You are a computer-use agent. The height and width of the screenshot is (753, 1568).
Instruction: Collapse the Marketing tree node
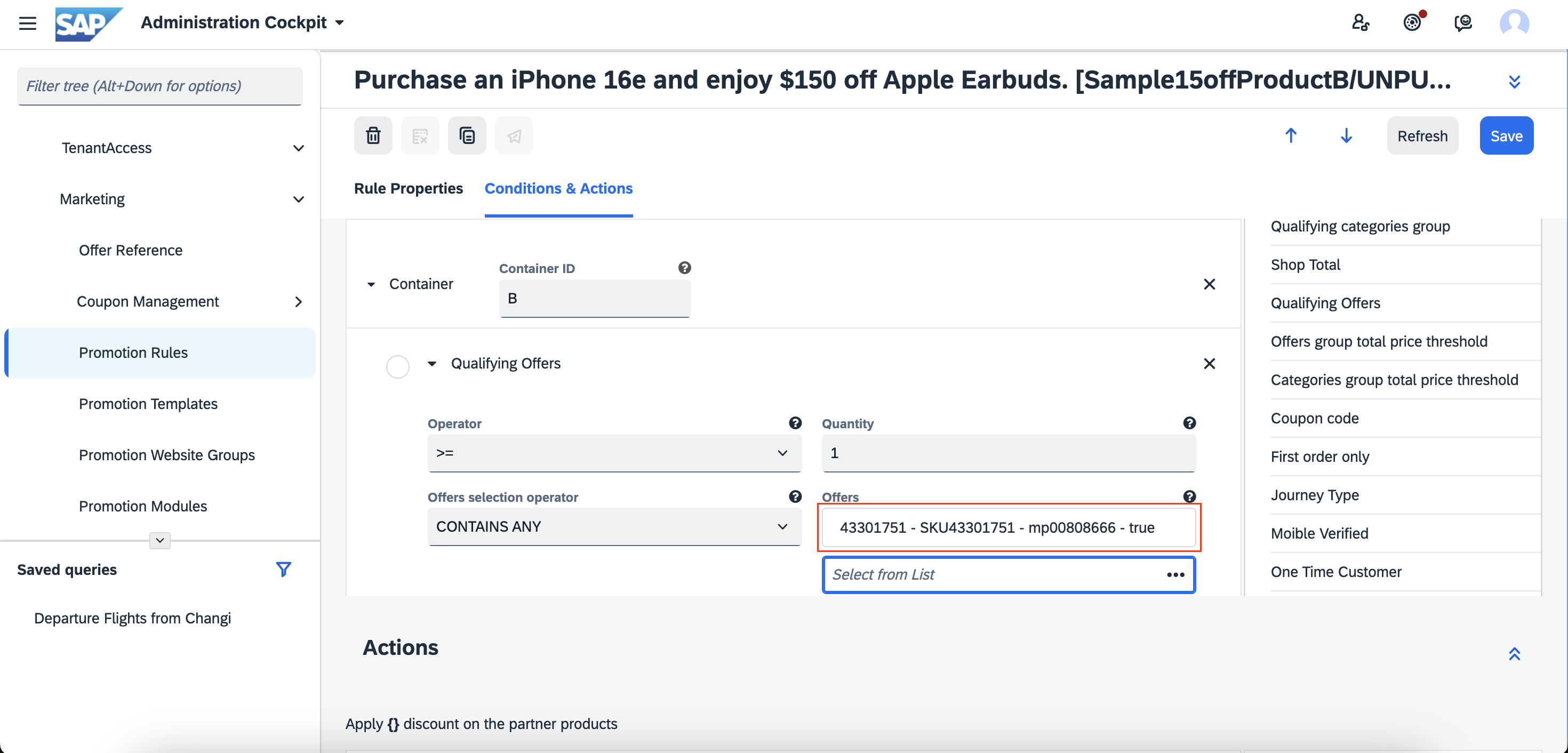click(298, 199)
